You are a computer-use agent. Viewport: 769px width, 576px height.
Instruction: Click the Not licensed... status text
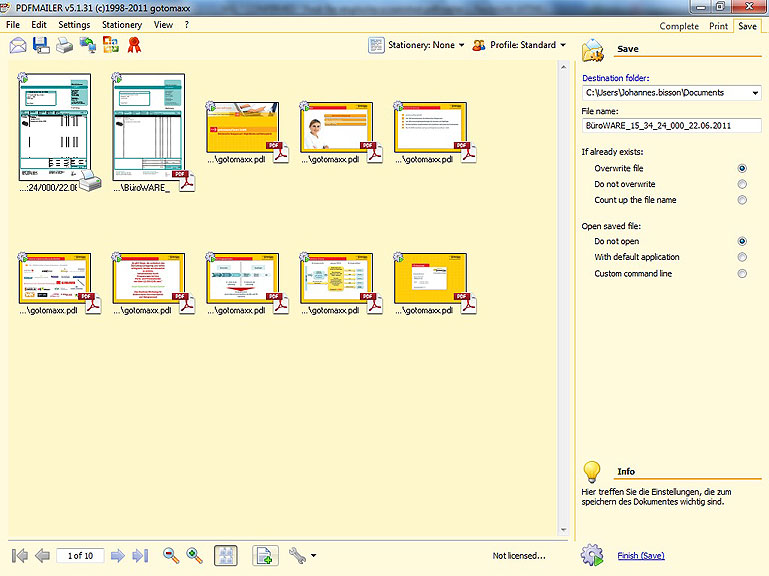tap(519, 555)
